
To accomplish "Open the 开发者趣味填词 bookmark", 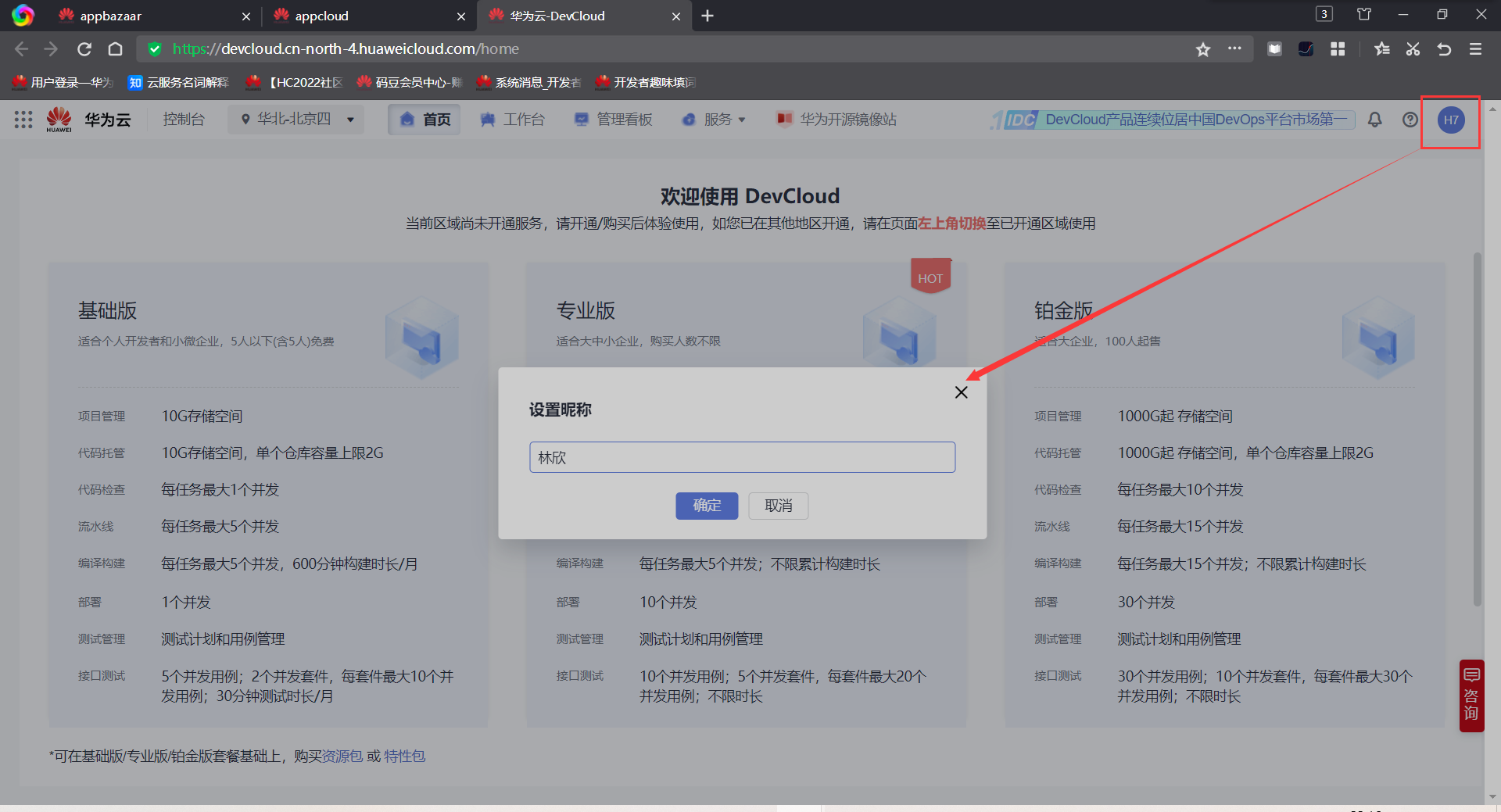I will (646, 82).
